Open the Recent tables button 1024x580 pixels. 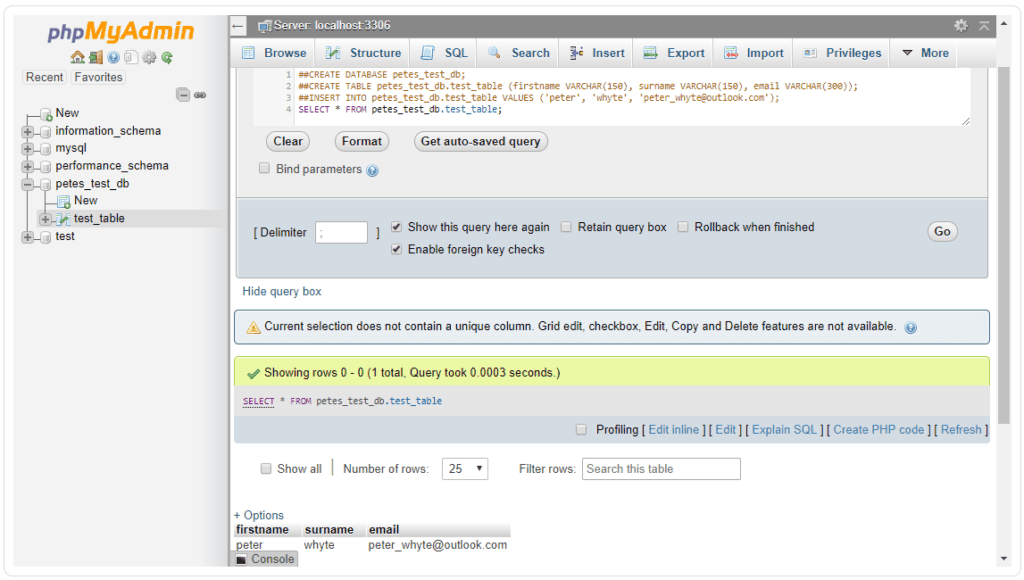(44, 77)
